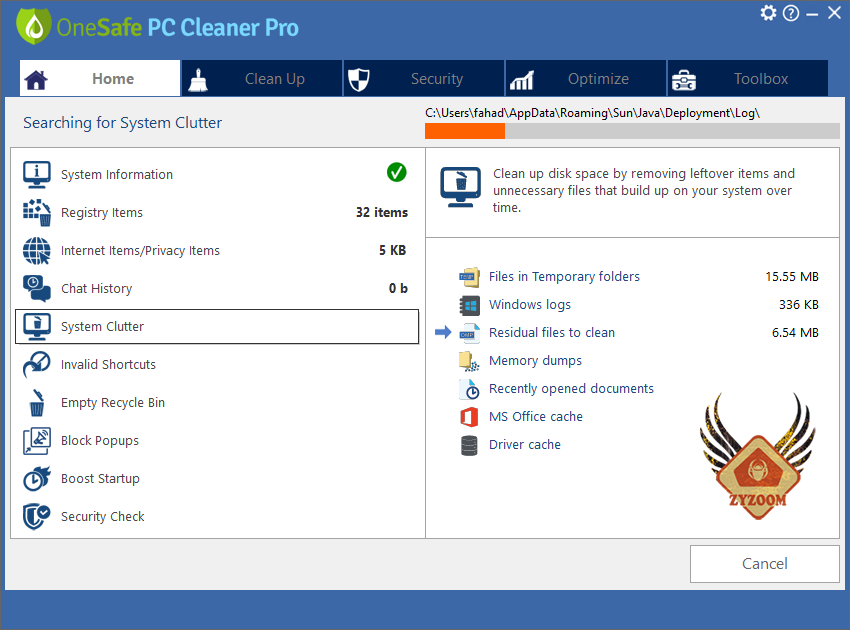Open the Toolbox tab

click(x=748, y=79)
